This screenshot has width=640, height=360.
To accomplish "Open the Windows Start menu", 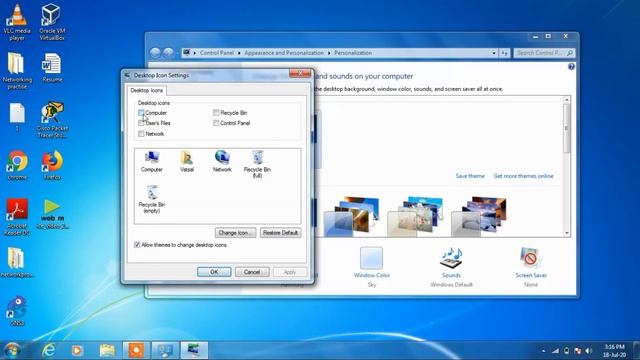I will 12,350.
